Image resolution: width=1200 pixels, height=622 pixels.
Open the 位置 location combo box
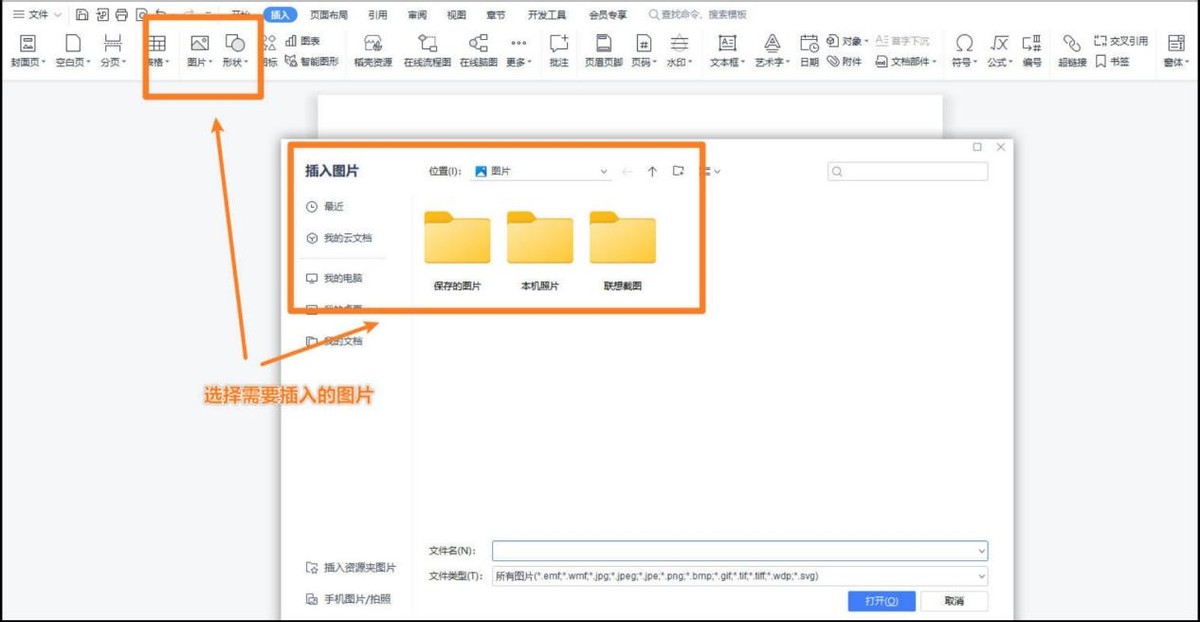[x=540, y=171]
